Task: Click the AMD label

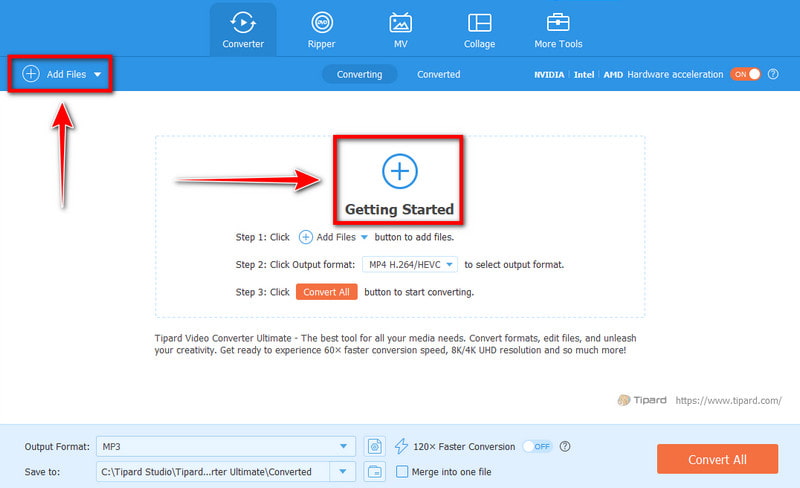Action: 613,75
